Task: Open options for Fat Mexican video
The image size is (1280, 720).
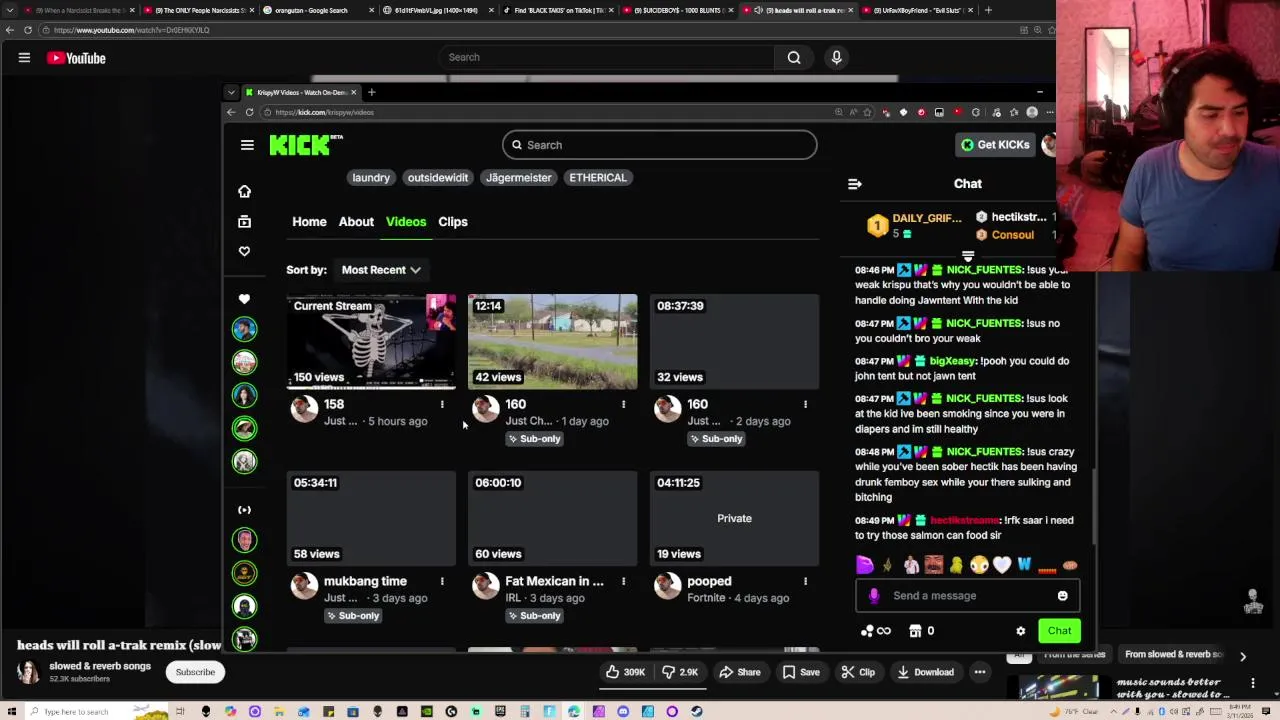Action: tap(623, 581)
